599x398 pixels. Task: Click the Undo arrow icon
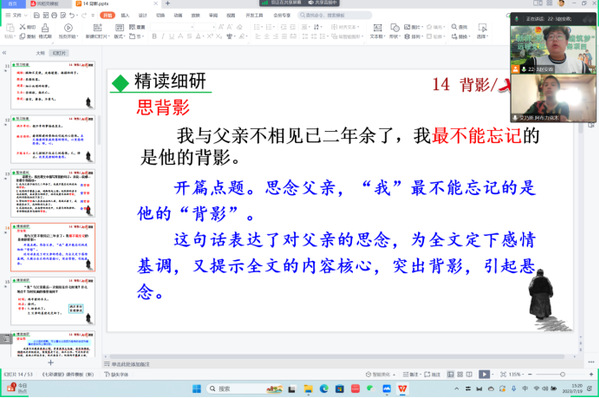pyautogui.click(x=72, y=15)
